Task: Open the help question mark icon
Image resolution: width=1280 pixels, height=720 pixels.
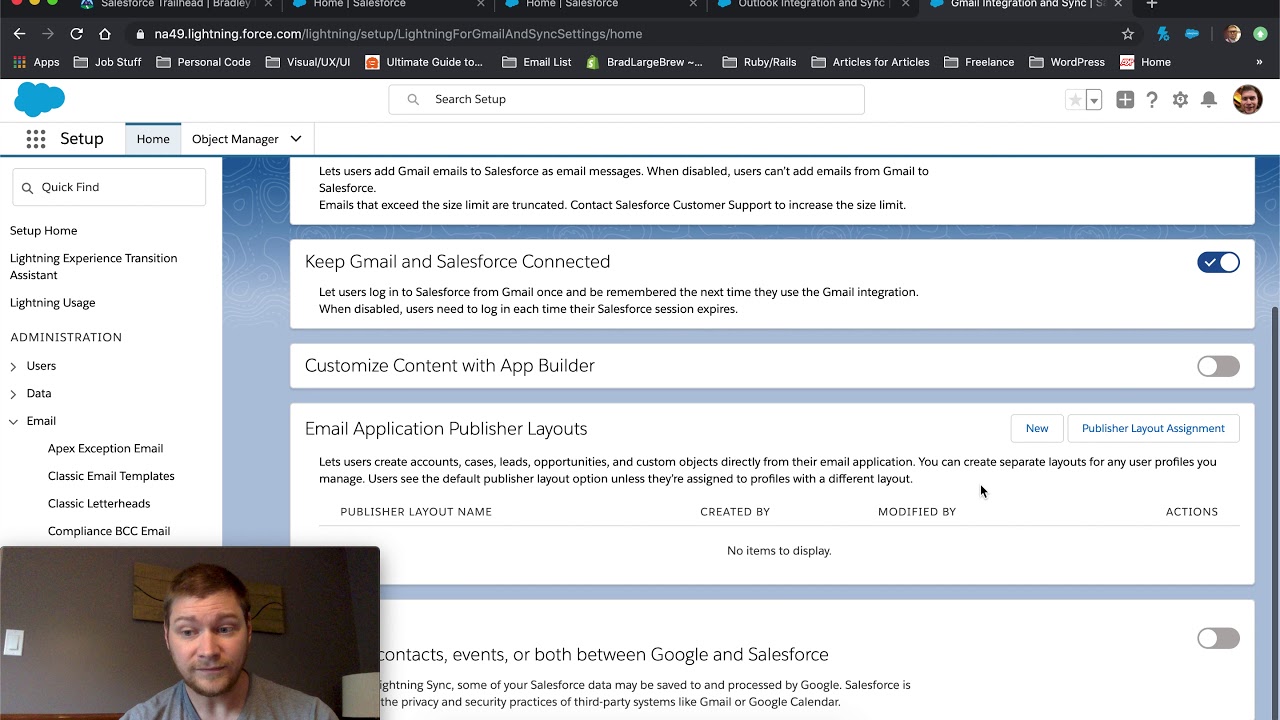Action: 1152,100
